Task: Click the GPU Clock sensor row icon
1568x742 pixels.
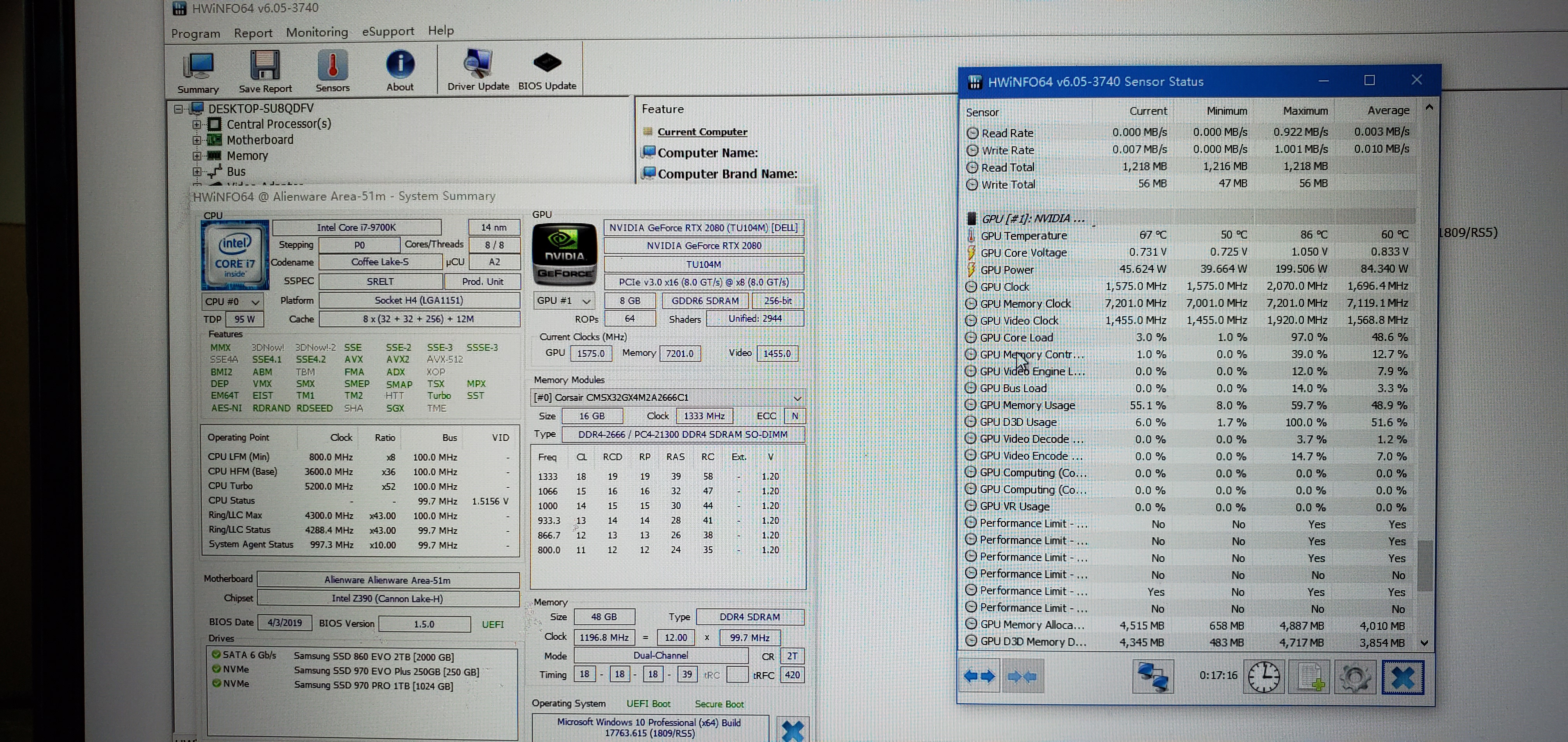Action: pyautogui.click(x=971, y=287)
